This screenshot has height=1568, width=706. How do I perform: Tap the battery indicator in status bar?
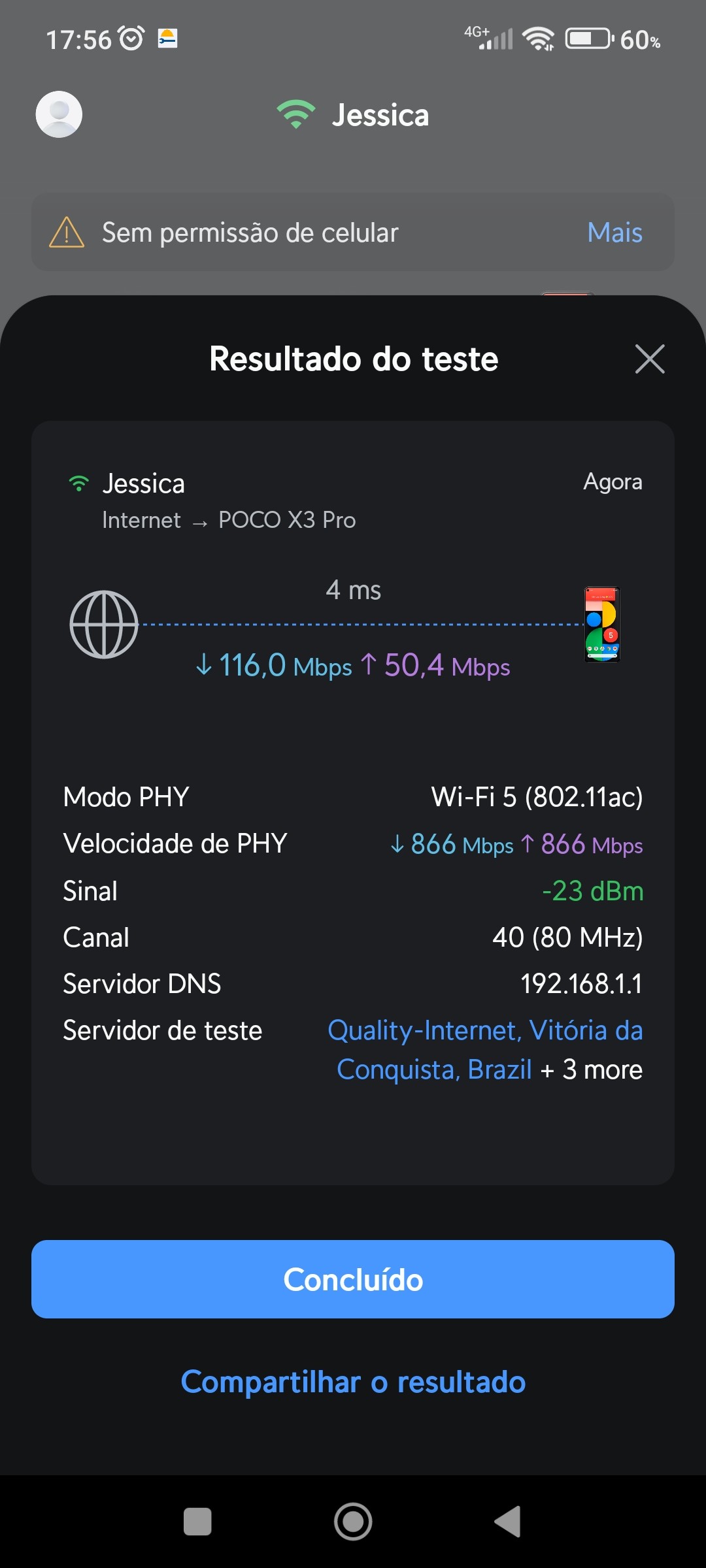coord(589,39)
